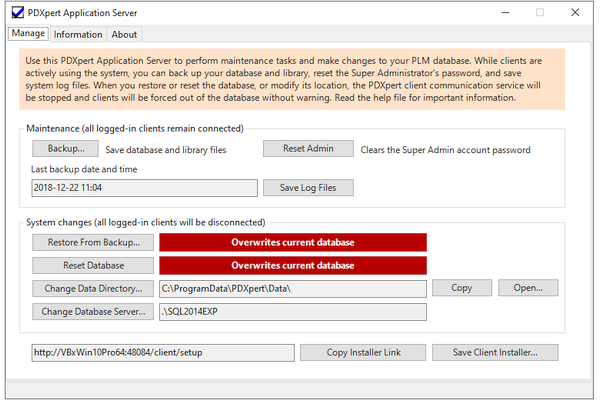
Task: Click the Backup... button
Action: click(x=65, y=149)
